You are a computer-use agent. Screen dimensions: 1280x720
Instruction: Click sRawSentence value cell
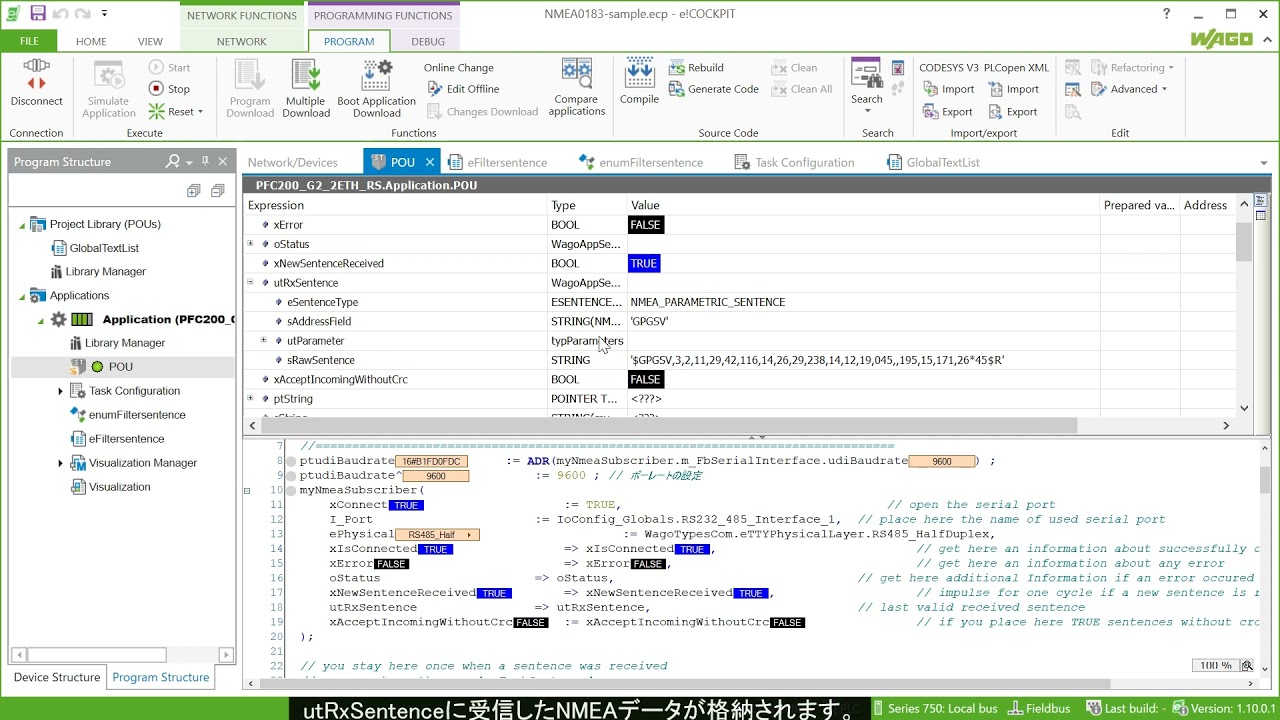click(863, 360)
